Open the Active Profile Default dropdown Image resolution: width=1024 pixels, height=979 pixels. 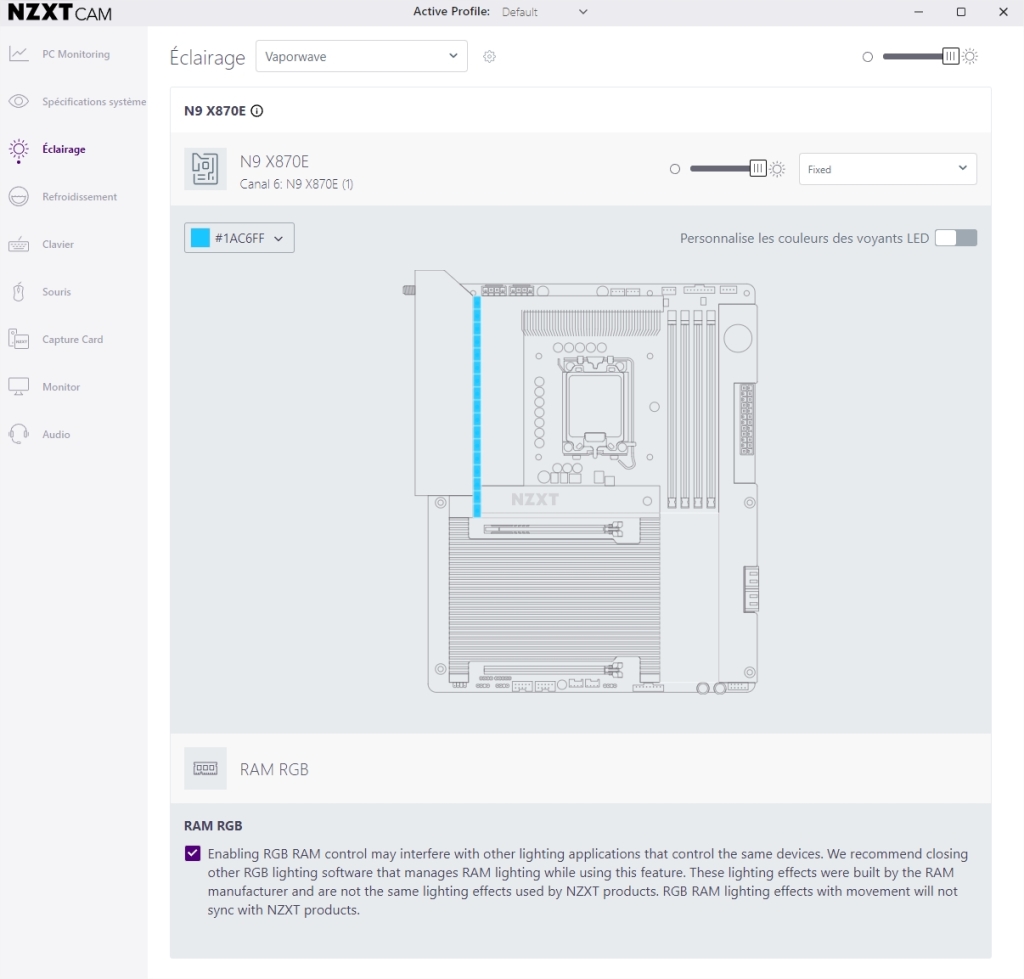point(544,12)
